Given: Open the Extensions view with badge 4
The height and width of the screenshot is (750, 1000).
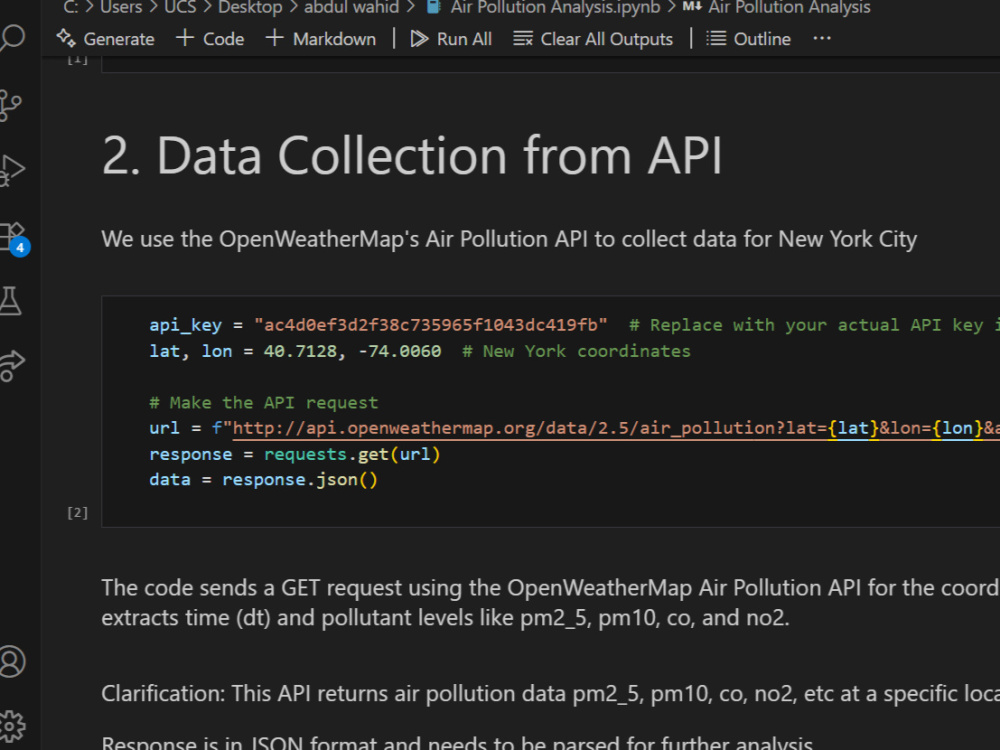Looking at the screenshot, I should 14,238.
